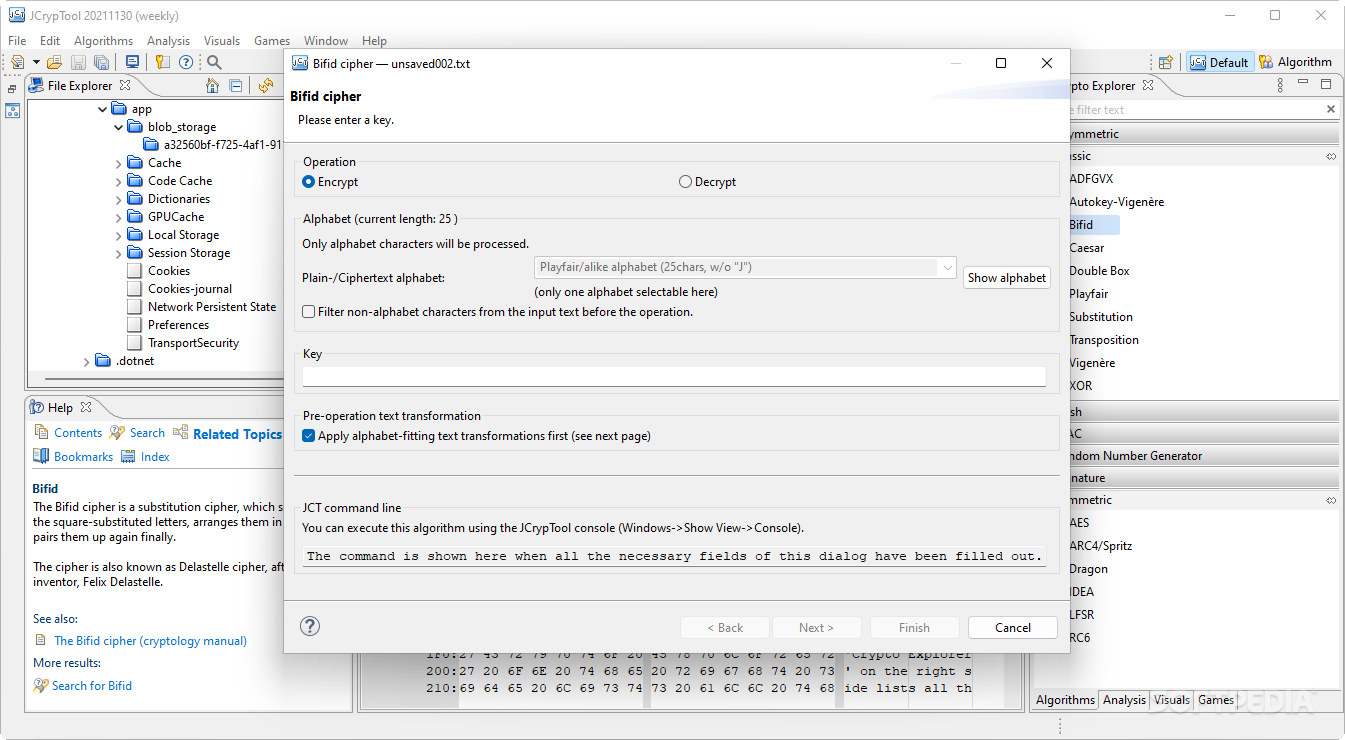Screen dimensions: 1345x740
Task: Select Playfair in the Crypto Explorer list
Action: click(x=1088, y=294)
